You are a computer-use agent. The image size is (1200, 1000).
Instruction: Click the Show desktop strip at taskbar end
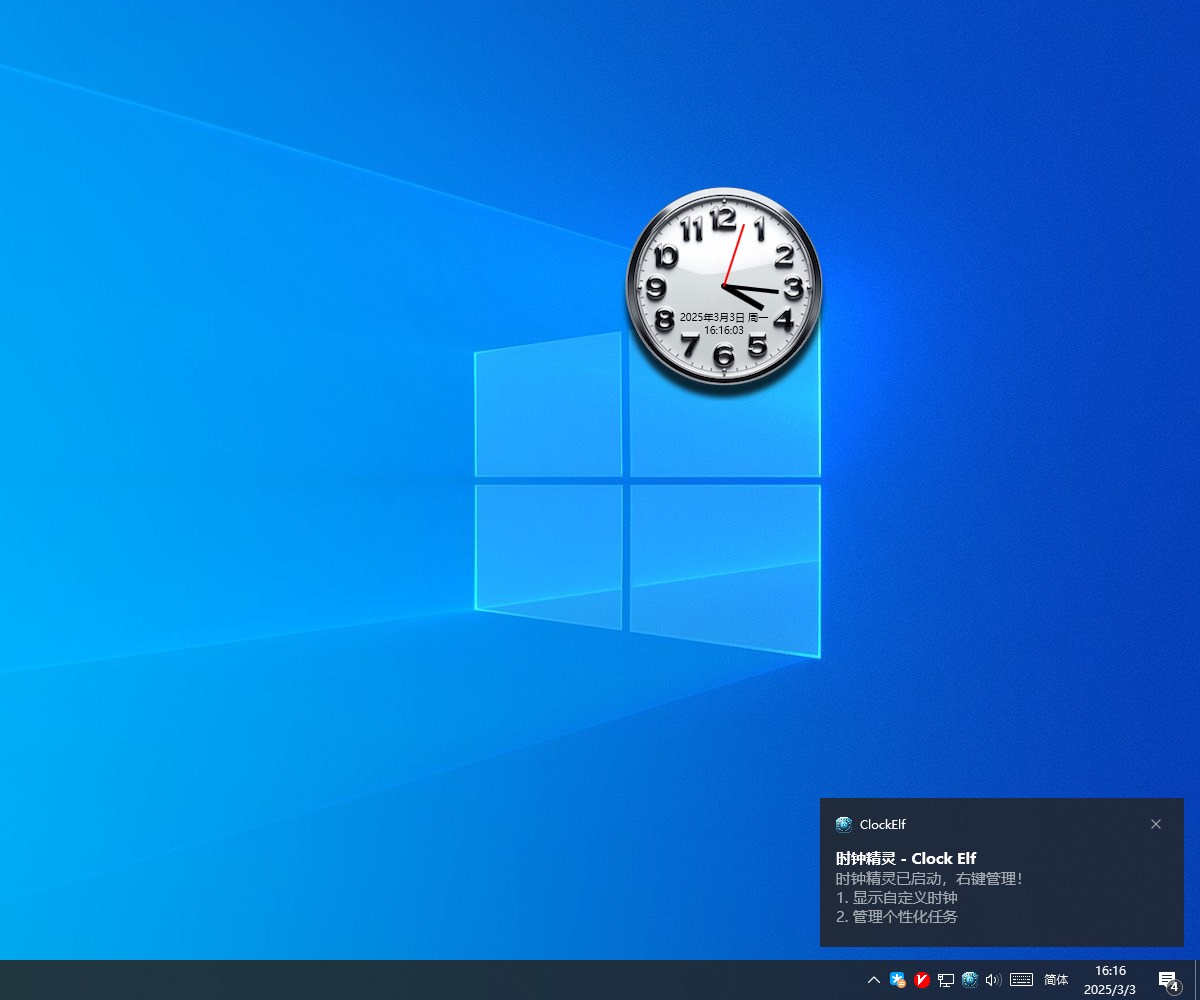point(1197,980)
